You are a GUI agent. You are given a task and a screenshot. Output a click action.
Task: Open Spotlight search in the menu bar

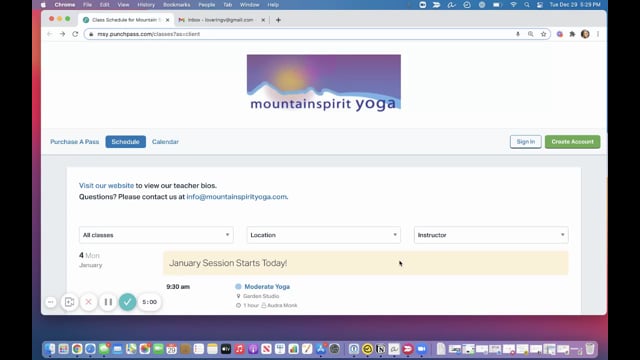tap(527, 4)
